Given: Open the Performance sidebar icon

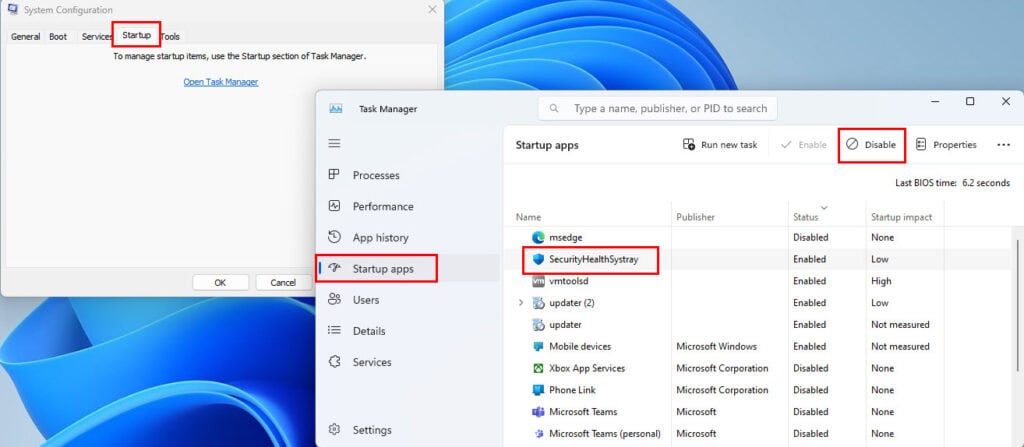Looking at the screenshot, I should pyautogui.click(x=334, y=206).
